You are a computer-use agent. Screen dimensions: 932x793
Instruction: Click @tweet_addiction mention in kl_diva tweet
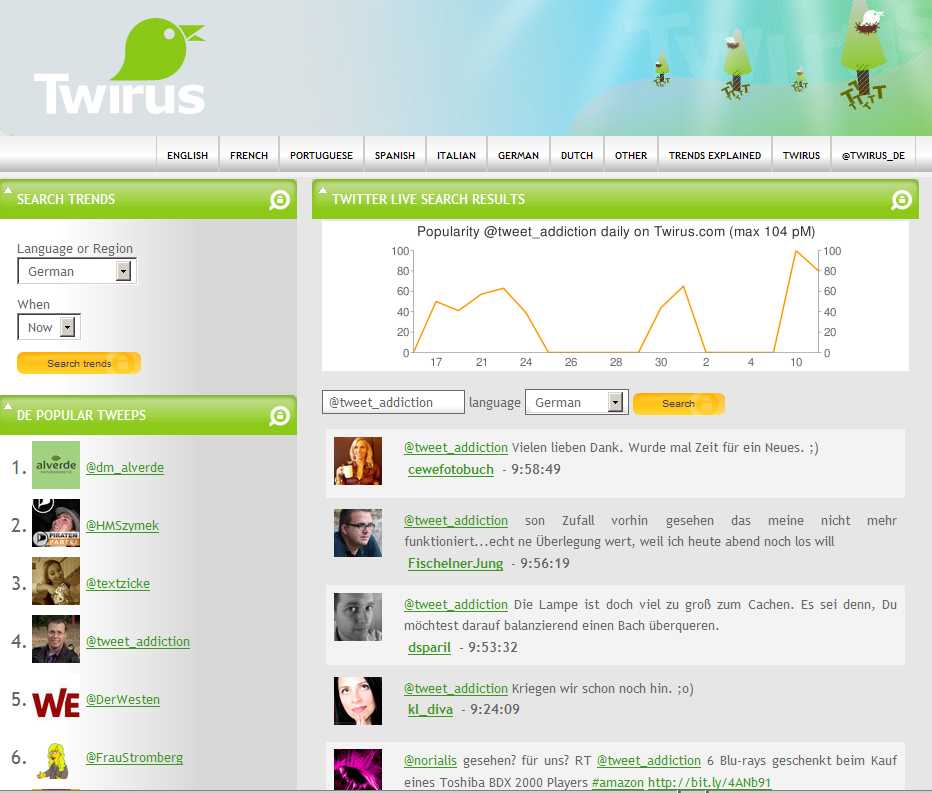coord(456,688)
